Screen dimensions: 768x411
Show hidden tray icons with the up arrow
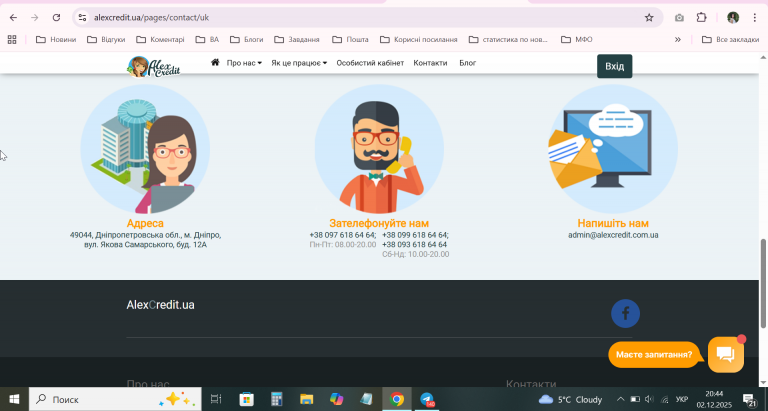pyautogui.click(x=621, y=399)
